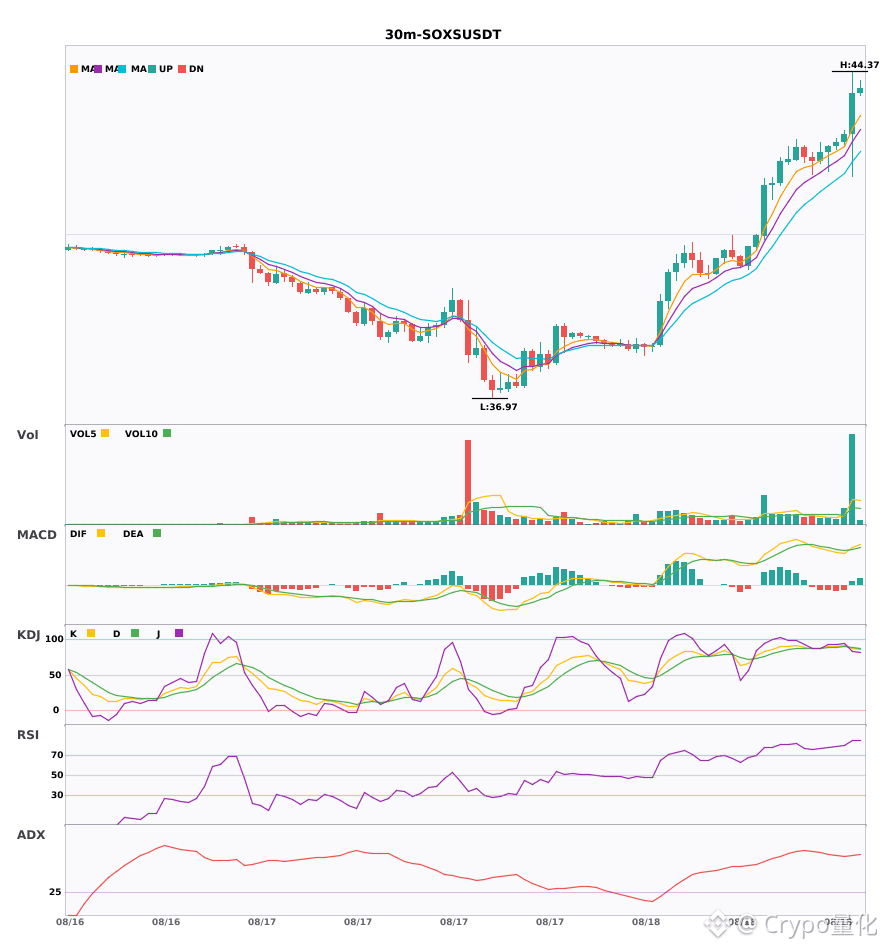Click the H:44.37 high price label

859,65
